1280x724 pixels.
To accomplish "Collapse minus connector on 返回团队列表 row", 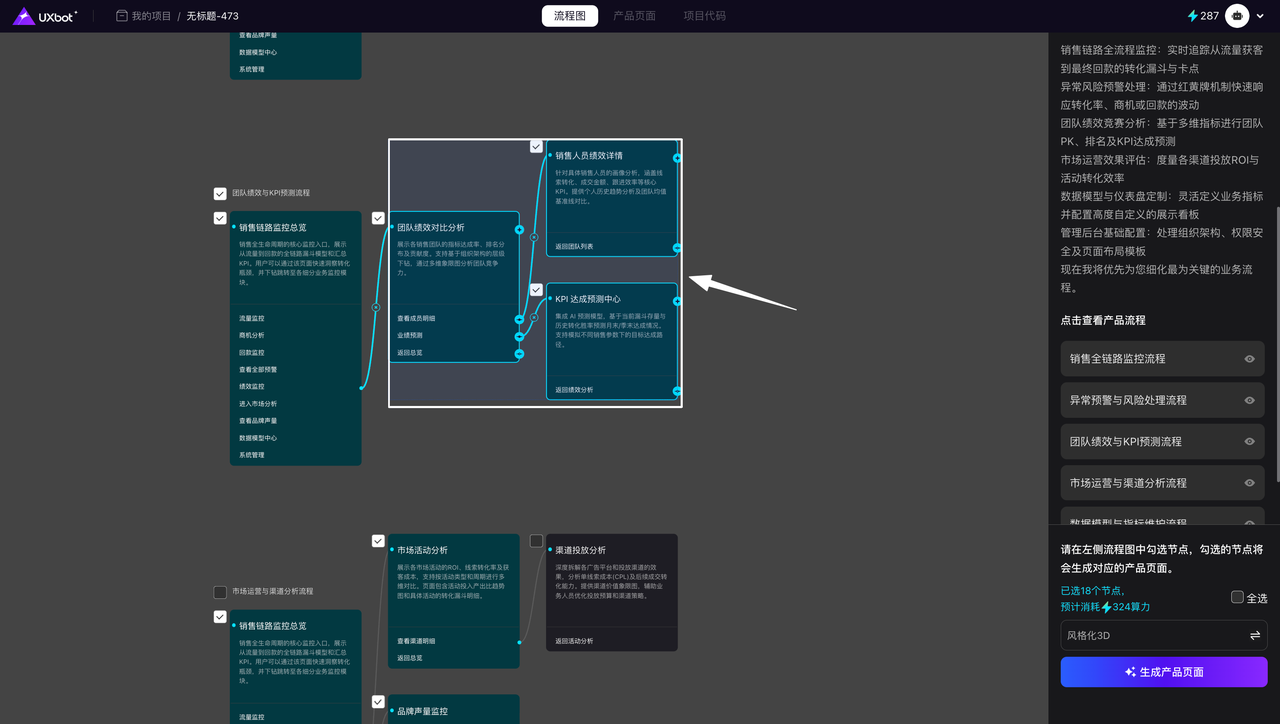I will point(677,247).
